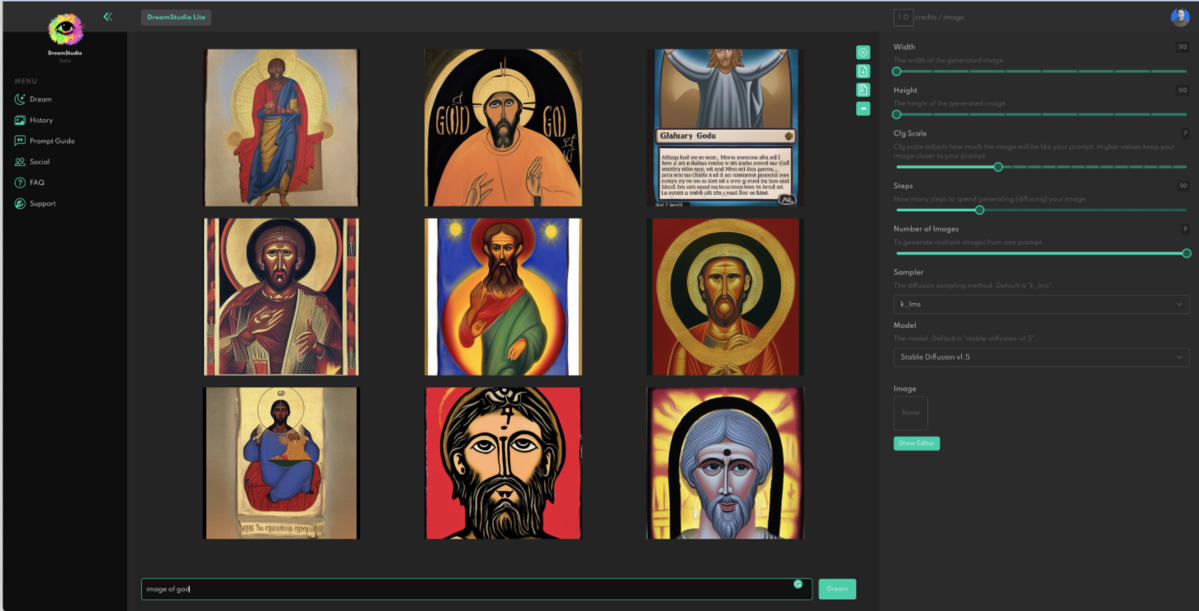Click the Cfg Scale slider handle
The height and width of the screenshot is (611, 1199).
pos(998,167)
